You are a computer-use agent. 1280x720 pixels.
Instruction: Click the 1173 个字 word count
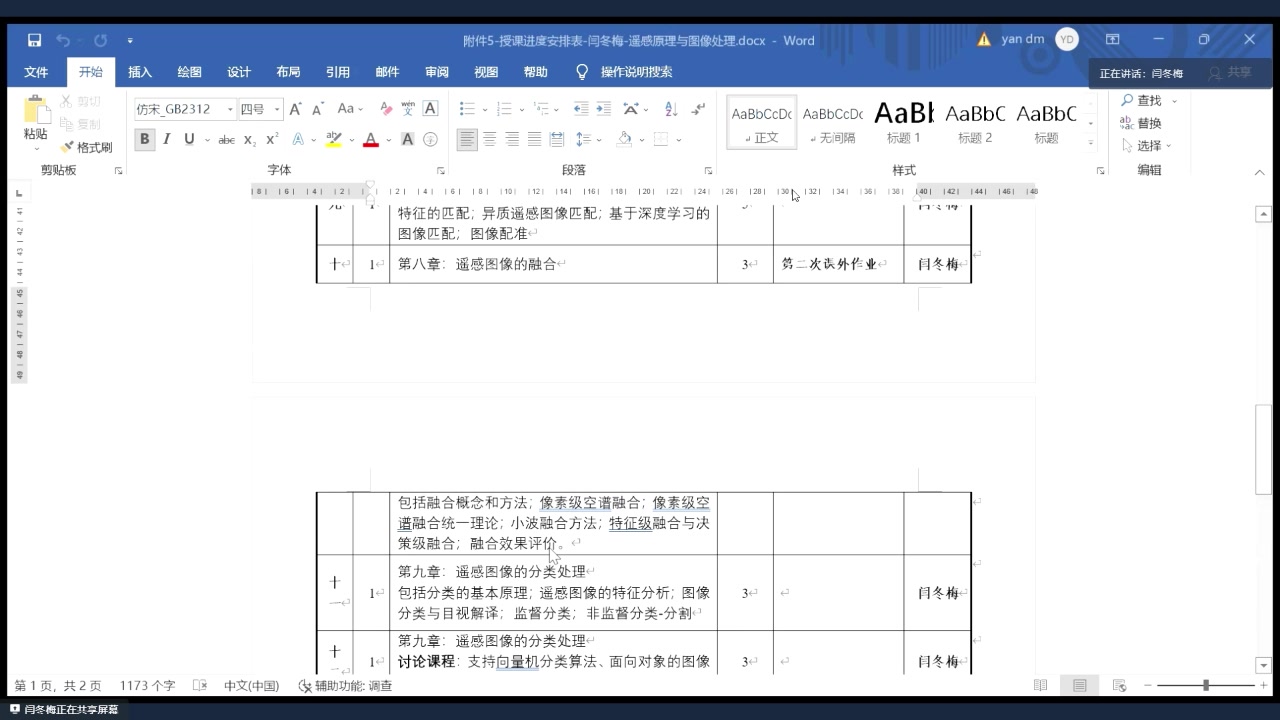(147, 686)
